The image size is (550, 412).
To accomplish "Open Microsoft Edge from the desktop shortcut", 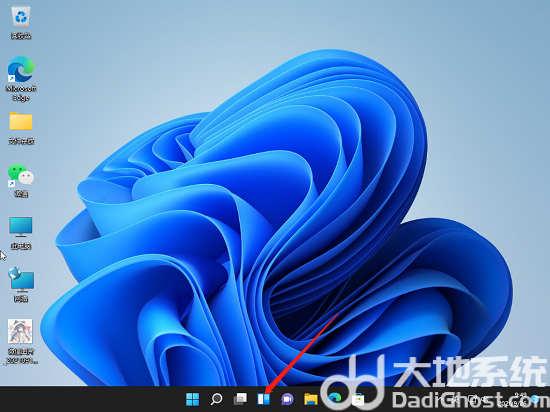I will coord(21,69).
